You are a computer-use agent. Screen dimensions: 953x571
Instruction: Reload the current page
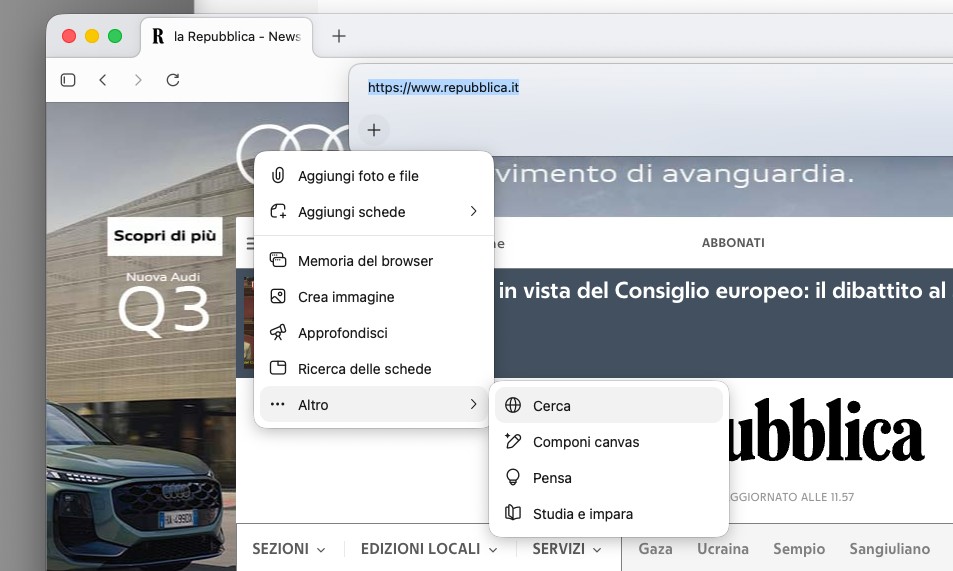(173, 80)
